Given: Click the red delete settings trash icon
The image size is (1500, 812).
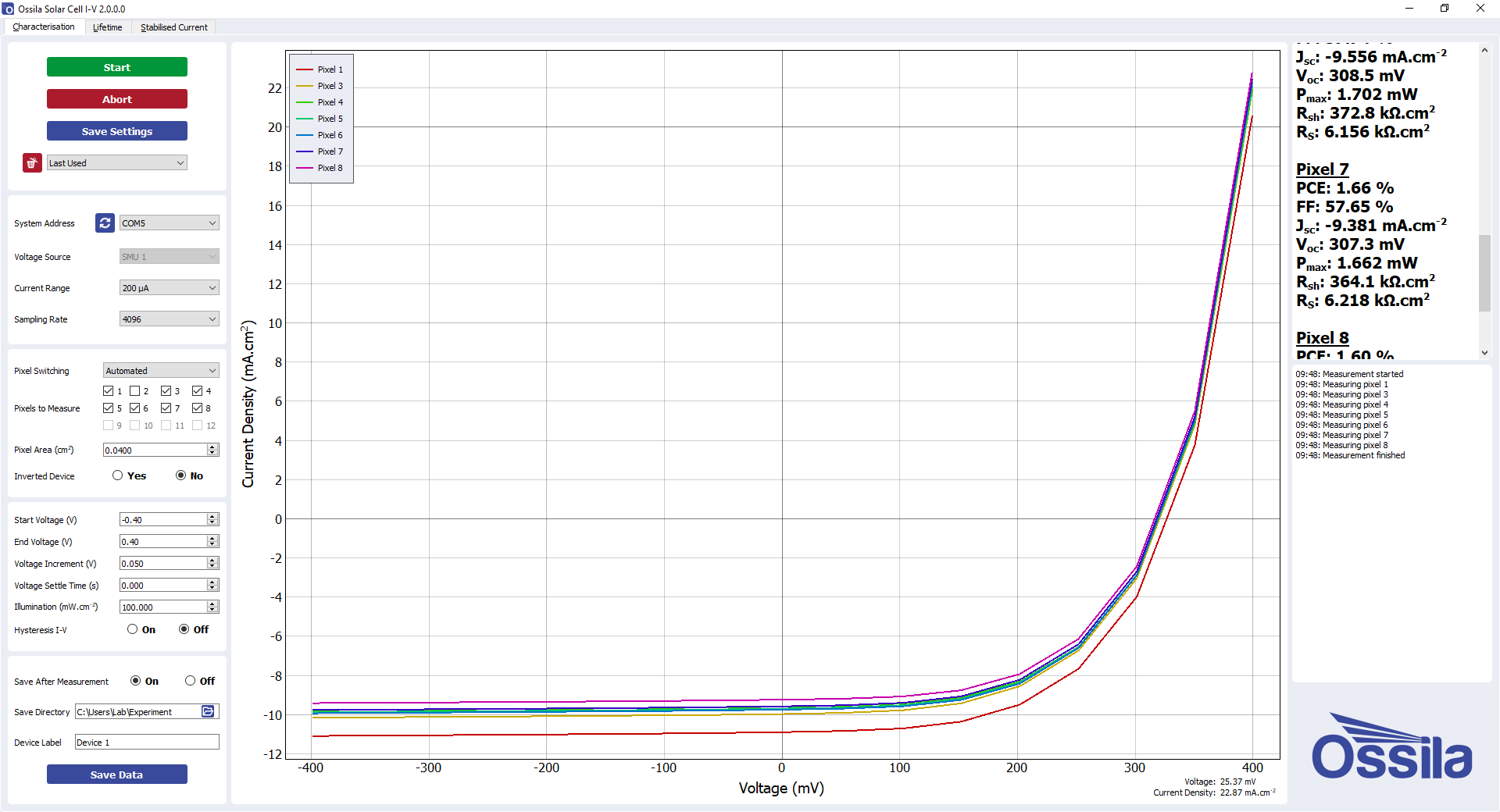Looking at the screenshot, I should (32, 162).
